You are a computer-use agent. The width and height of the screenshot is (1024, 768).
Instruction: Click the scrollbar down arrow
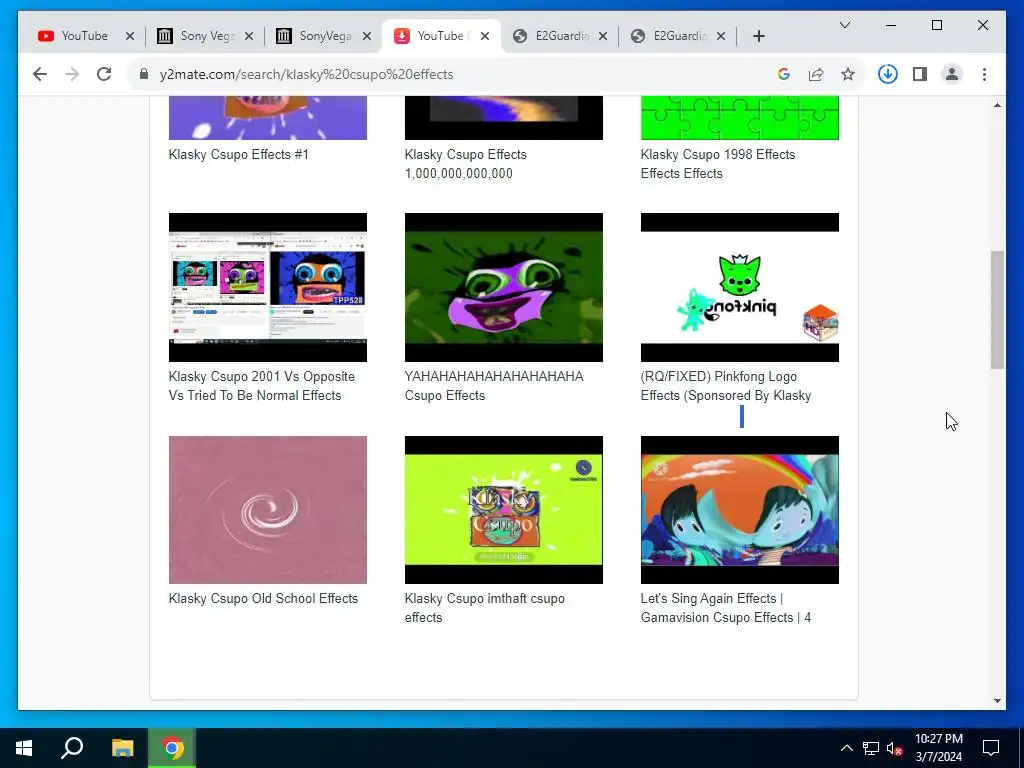click(x=997, y=701)
